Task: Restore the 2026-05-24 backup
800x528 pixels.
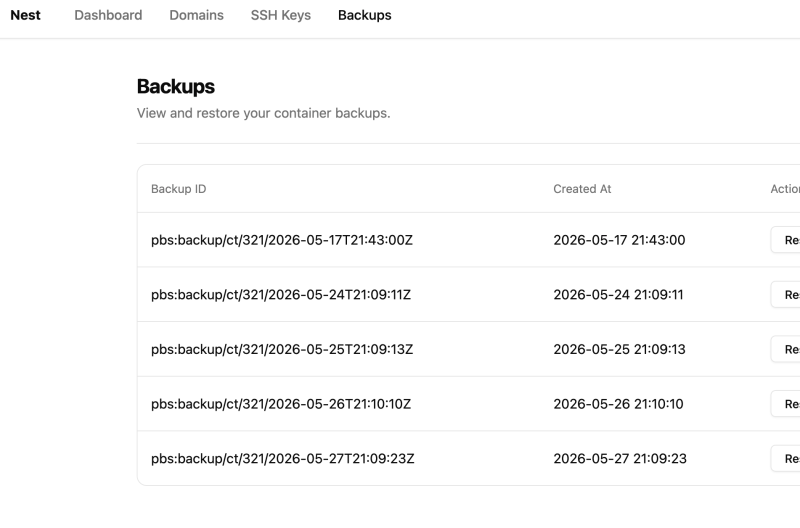Action: point(786,294)
